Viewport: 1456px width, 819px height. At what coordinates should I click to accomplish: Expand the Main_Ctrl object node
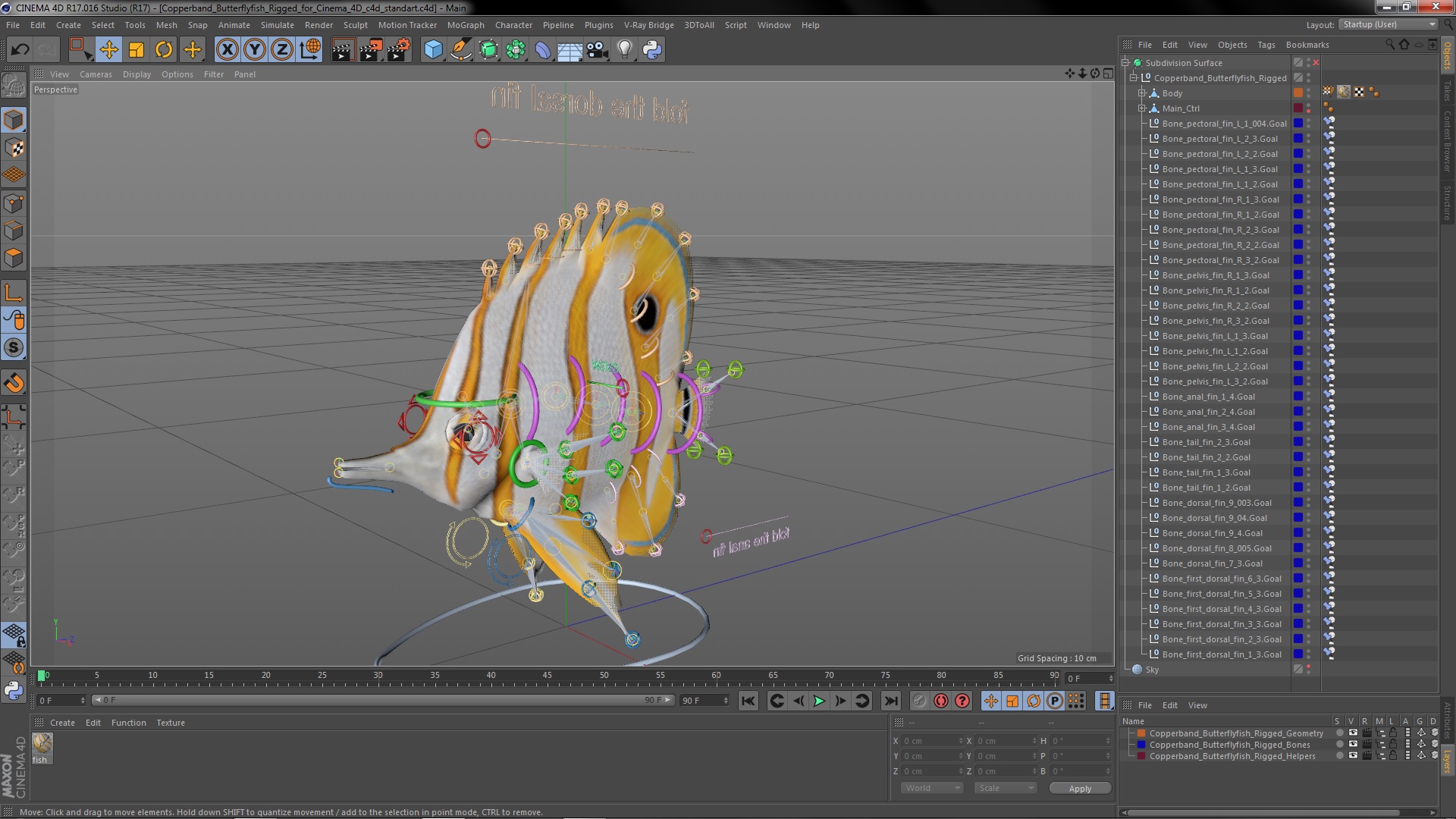1141,108
